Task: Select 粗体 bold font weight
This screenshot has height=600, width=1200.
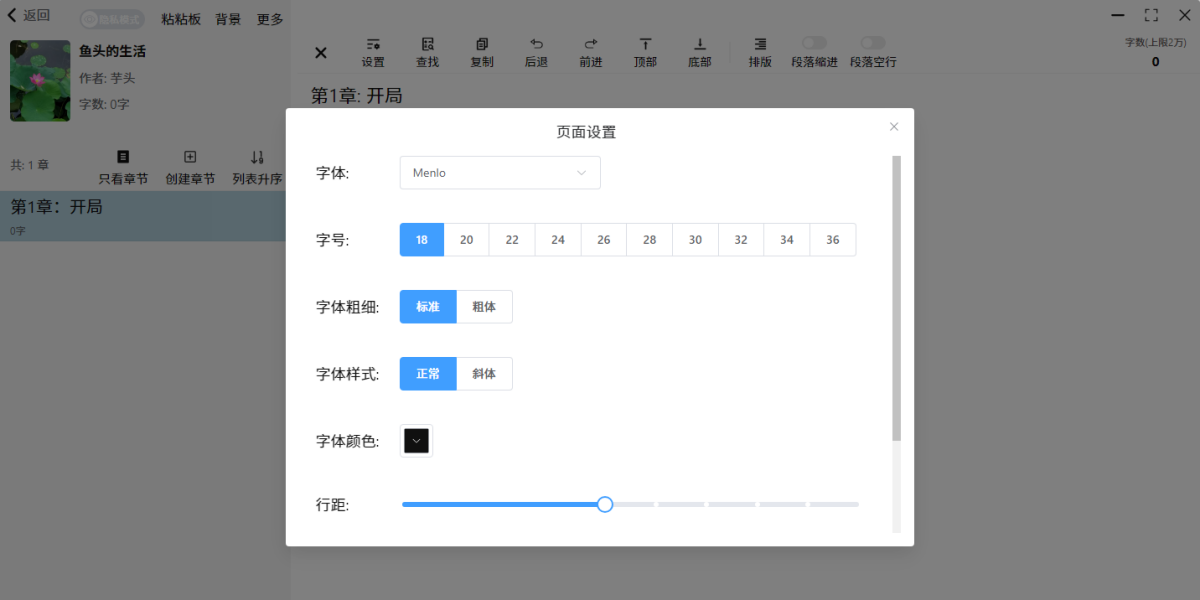Action: 484,307
